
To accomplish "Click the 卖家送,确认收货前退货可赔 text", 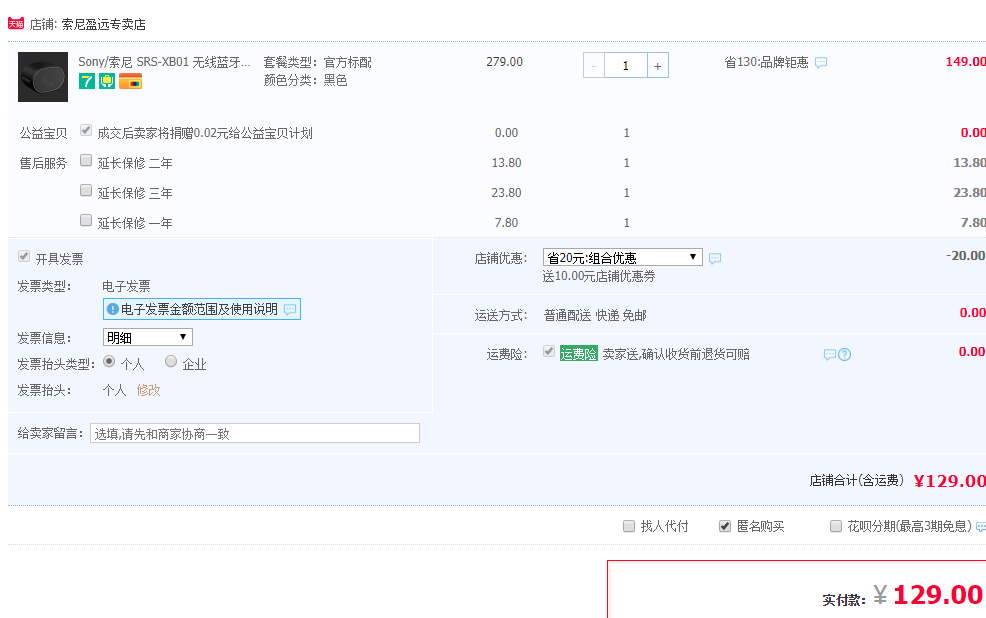I will pos(676,355).
